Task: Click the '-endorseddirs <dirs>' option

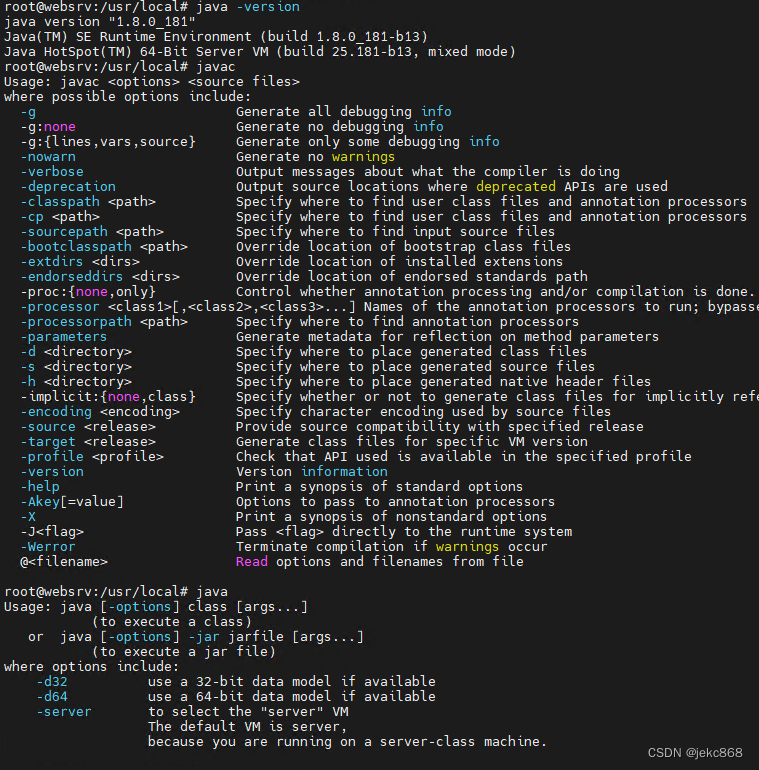Action: pos(100,276)
